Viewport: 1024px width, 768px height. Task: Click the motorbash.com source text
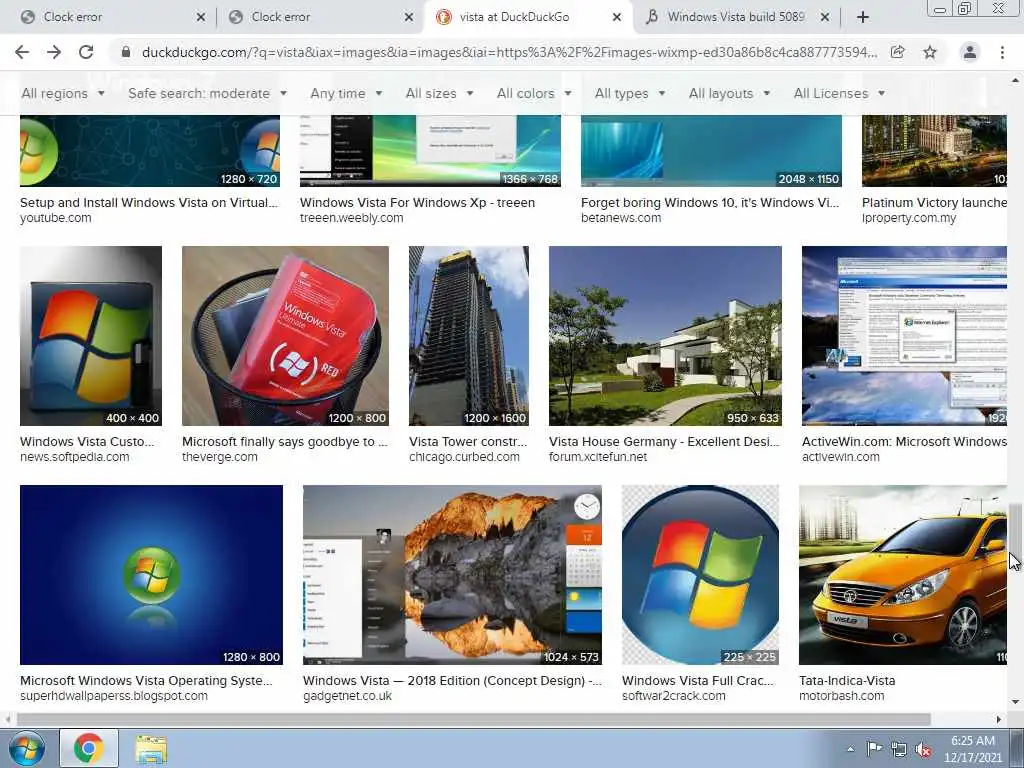pos(842,696)
